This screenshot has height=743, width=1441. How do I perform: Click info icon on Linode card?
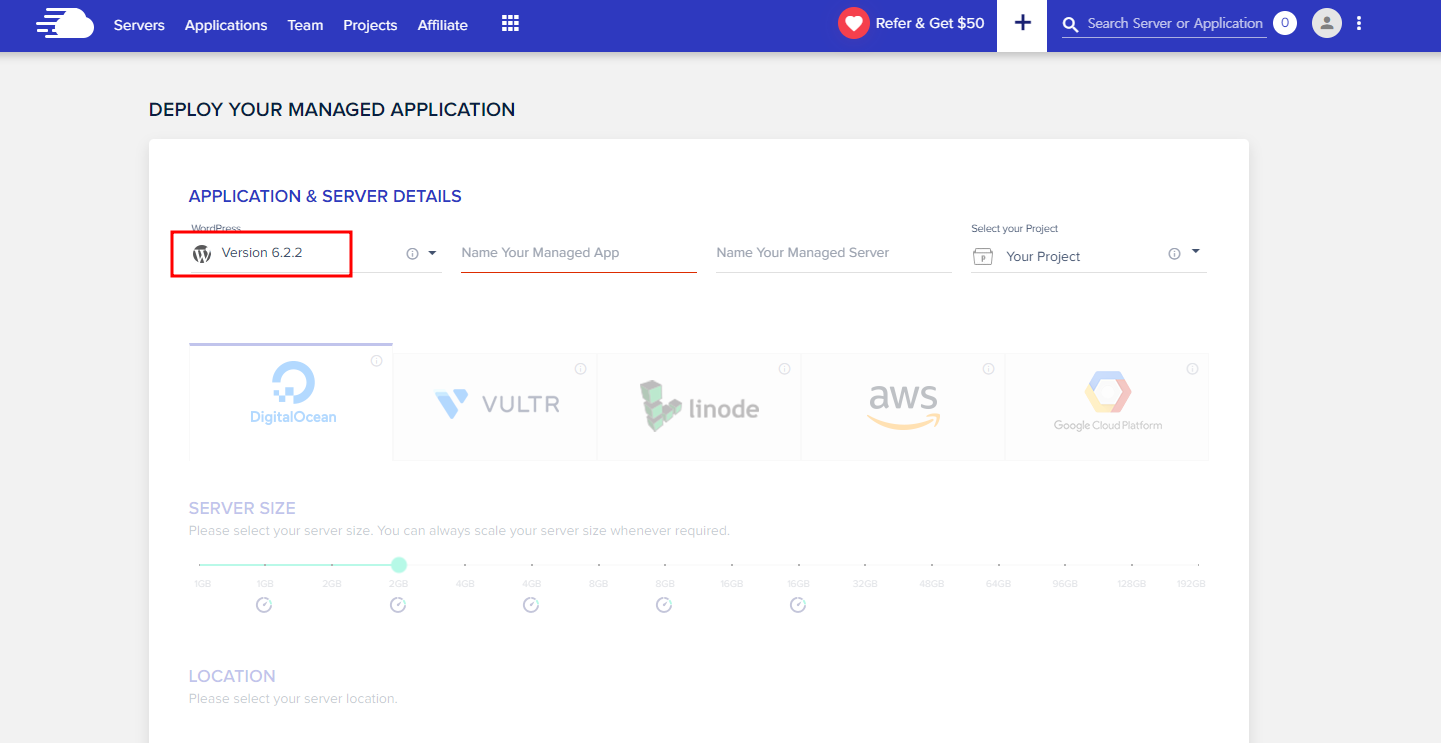[785, 369]
